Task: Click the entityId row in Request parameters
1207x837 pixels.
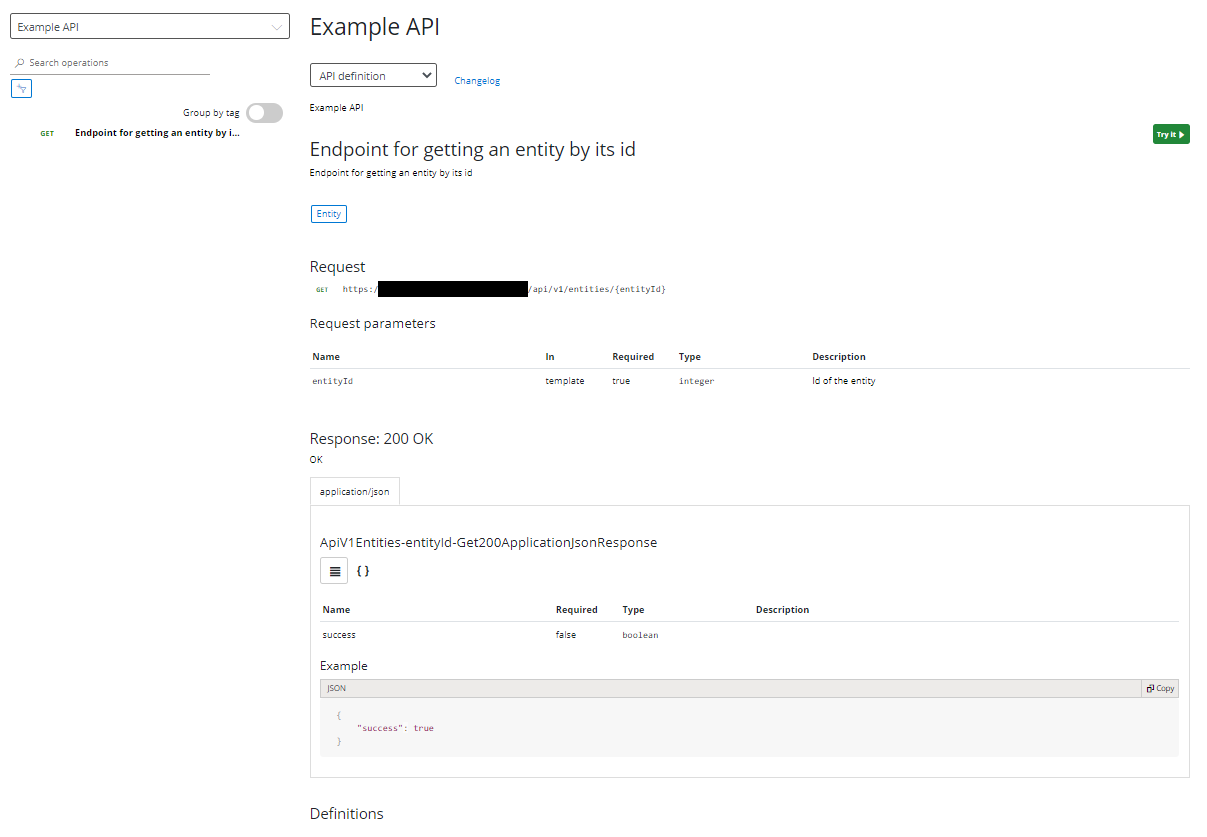Action: pos(331,381)
